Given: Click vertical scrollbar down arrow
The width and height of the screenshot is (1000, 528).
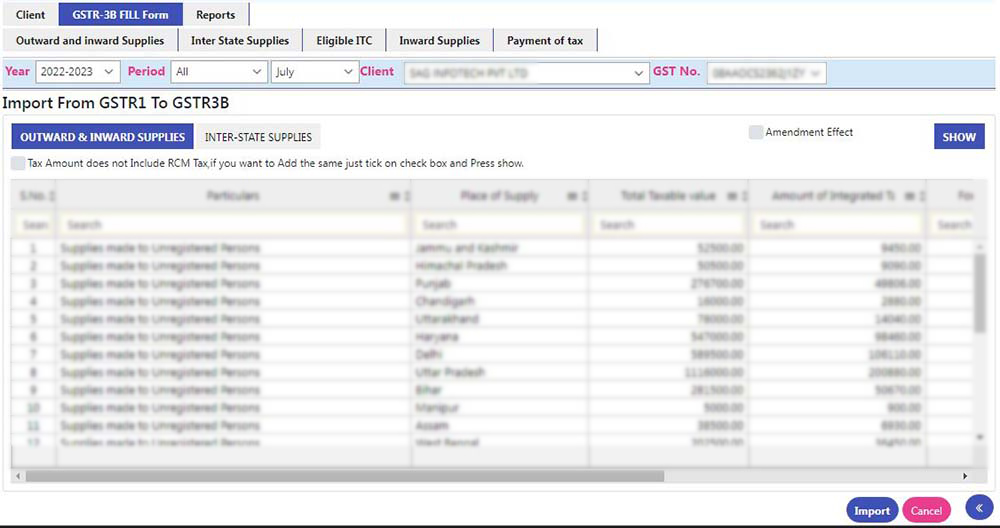Looking at the screenshot, I should click(x=979, y=437).
